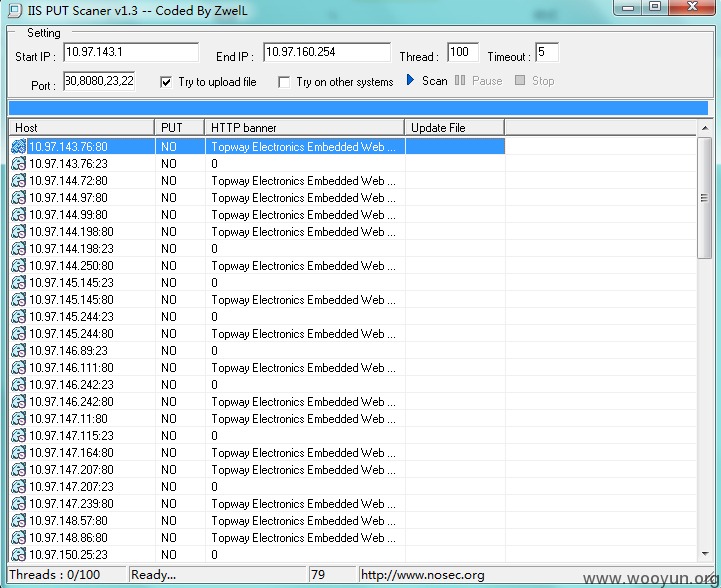Click the Stop square icon

(520, 80)
